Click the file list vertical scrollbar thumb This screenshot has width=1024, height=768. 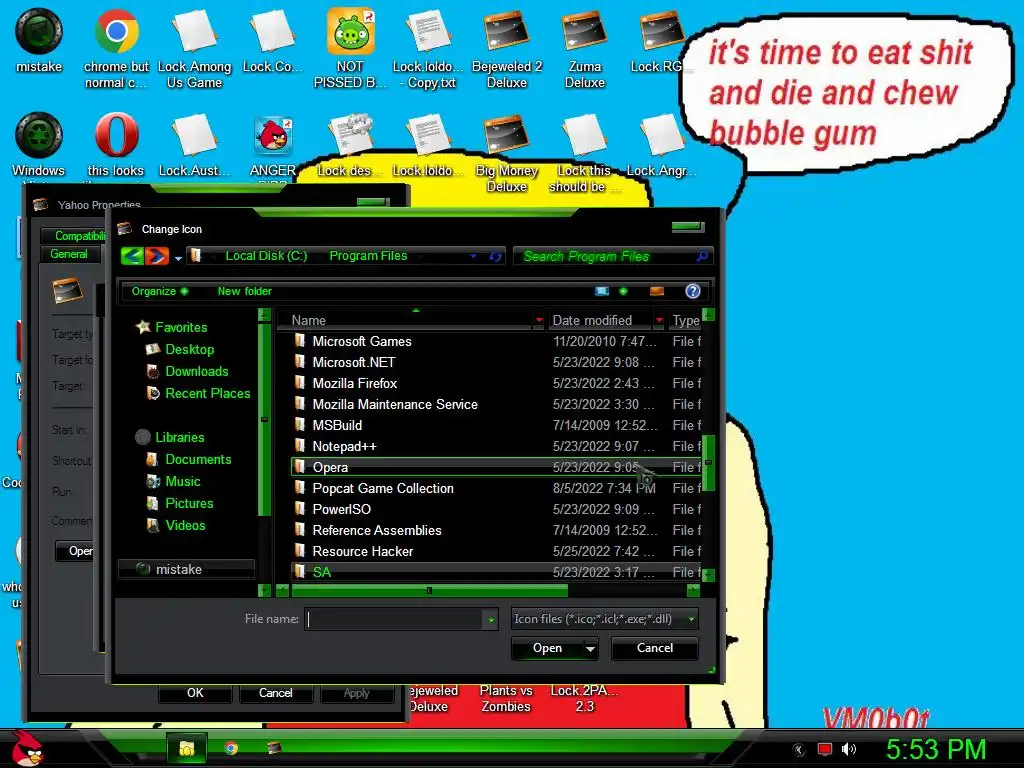pyautogui.click(x=708, y=462)
